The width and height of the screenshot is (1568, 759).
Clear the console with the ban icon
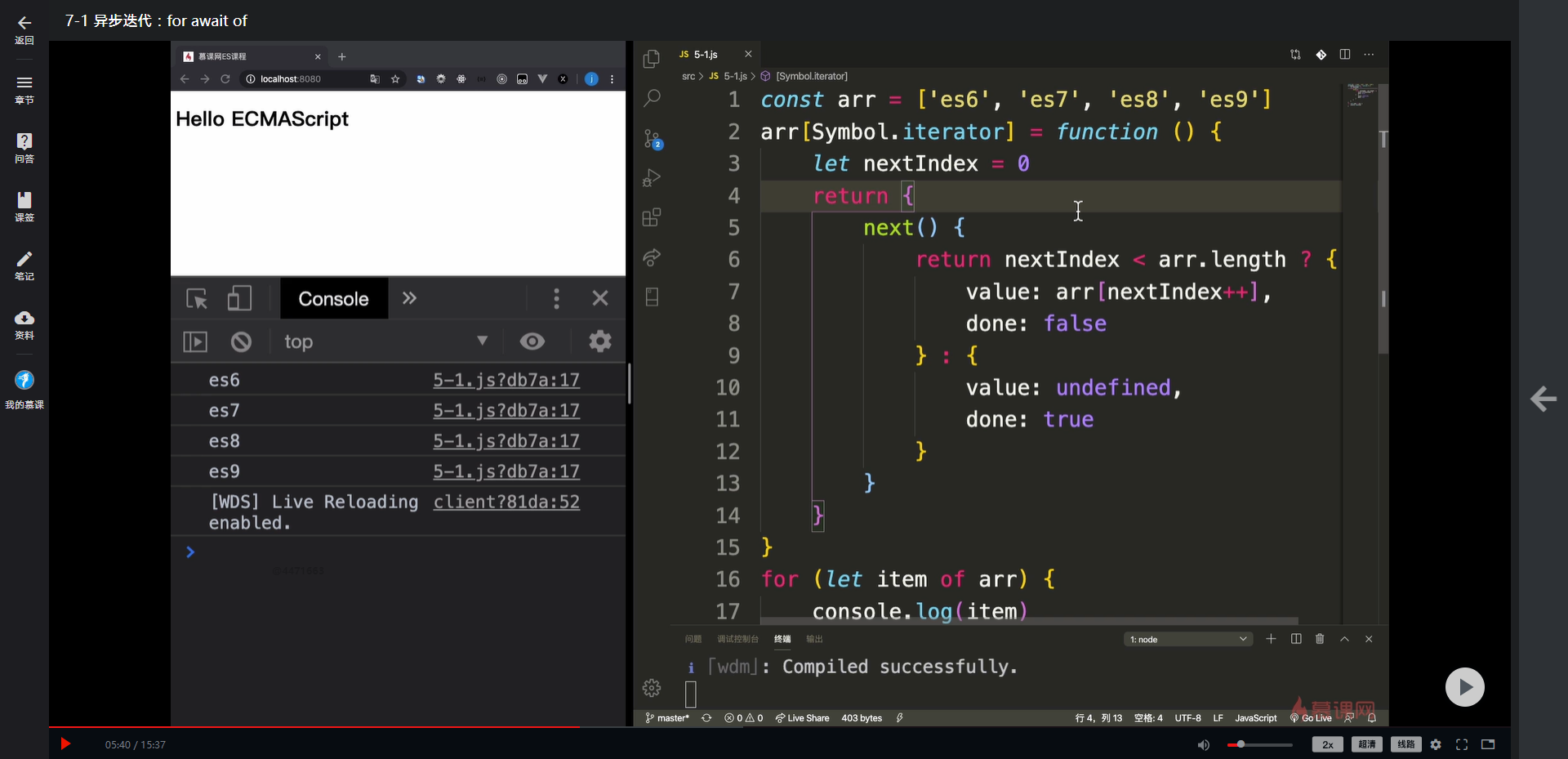click(x=241, y=342)
